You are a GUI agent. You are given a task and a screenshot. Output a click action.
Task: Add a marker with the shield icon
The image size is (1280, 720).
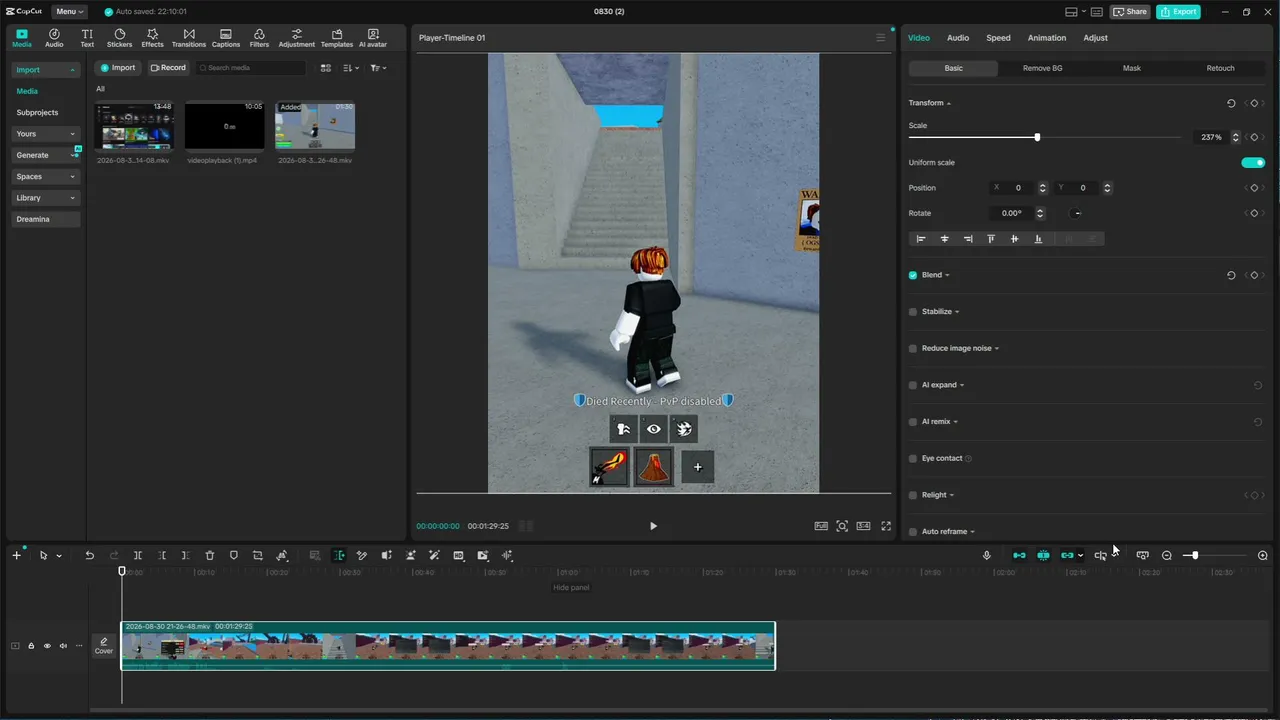(x=234, y=555)
